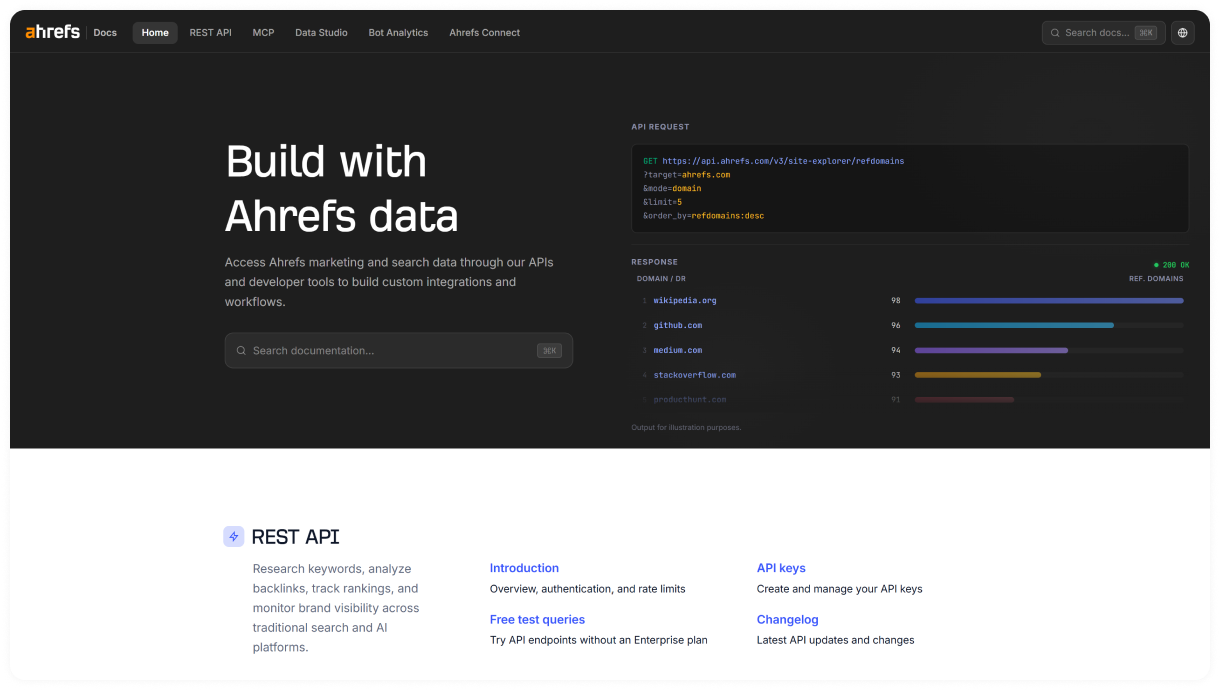Click the medium.com domain row text
1220x690 pixels.
click(x=678, y=350)
